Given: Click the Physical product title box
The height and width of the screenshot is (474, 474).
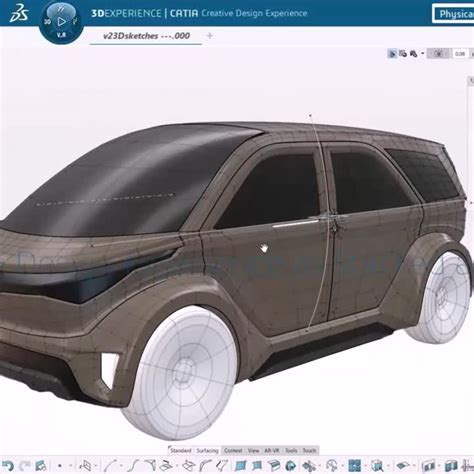Looking at the screenshot, I should pyautogui.click(x=453, y=14).
